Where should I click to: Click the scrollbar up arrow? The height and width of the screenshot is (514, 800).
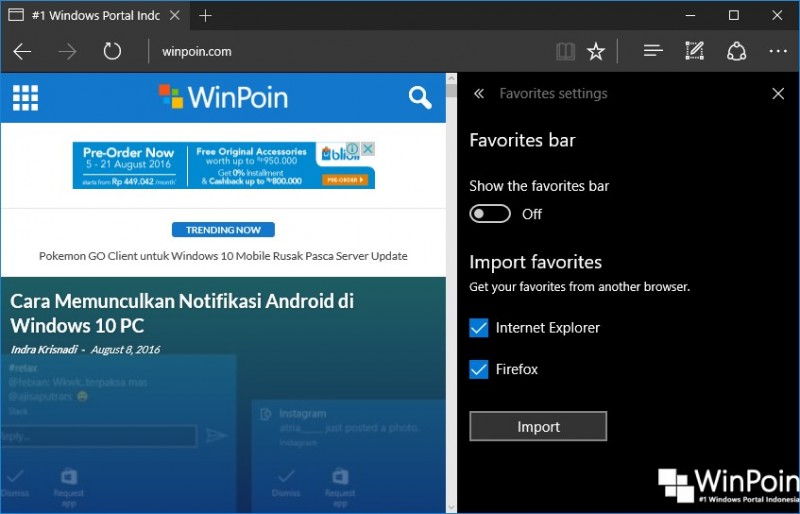[451, 78]
